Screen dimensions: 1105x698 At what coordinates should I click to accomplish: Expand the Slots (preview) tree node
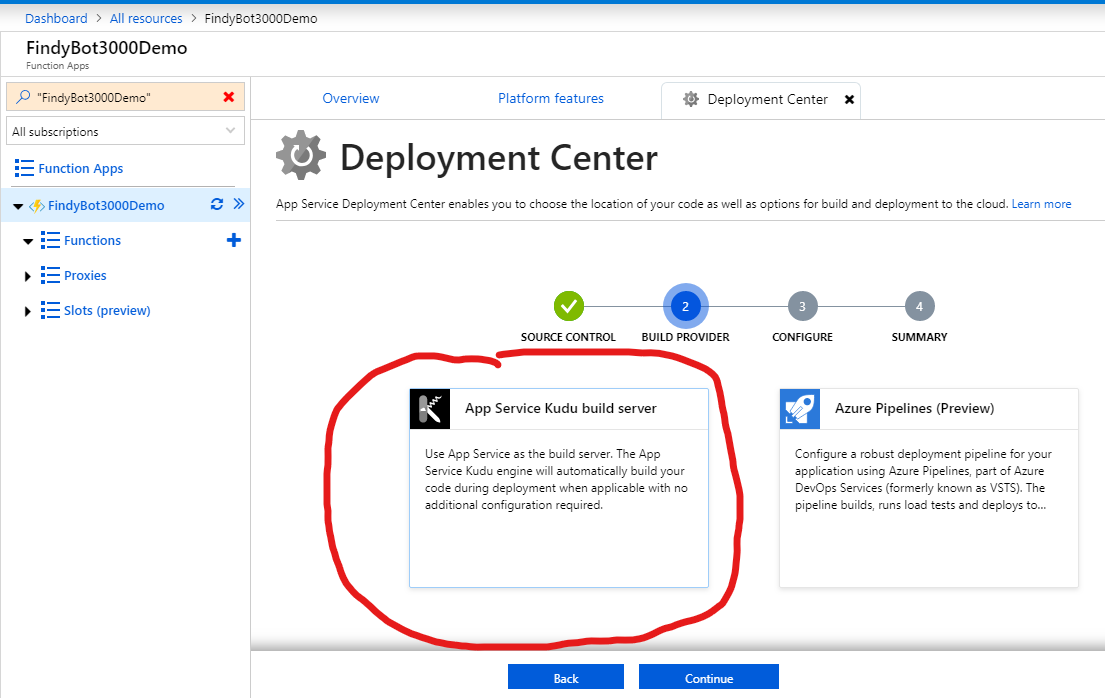tap(27, 311)
